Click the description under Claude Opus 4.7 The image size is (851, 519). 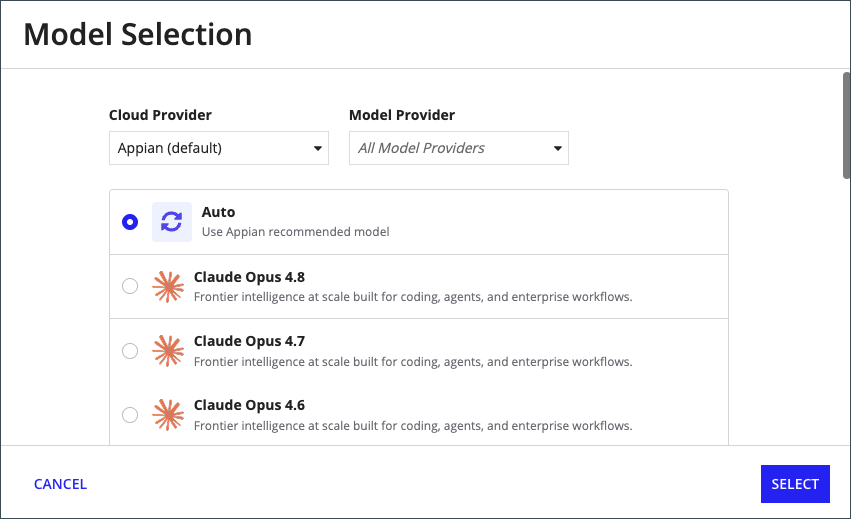[x=413, y=362]
